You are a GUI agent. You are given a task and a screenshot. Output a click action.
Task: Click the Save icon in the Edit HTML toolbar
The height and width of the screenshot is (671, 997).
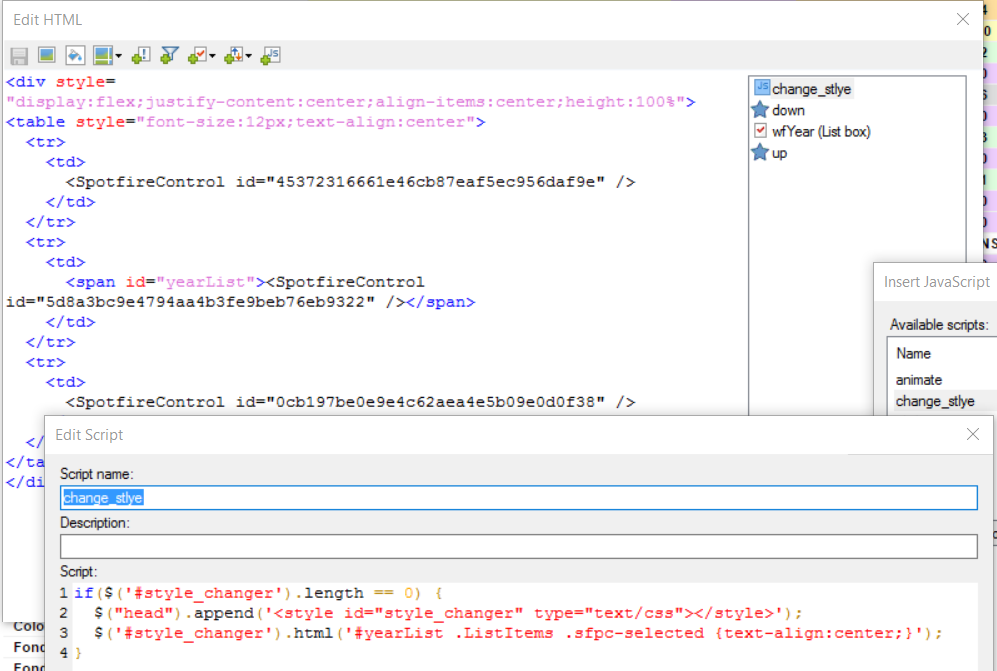coord(18,55)
